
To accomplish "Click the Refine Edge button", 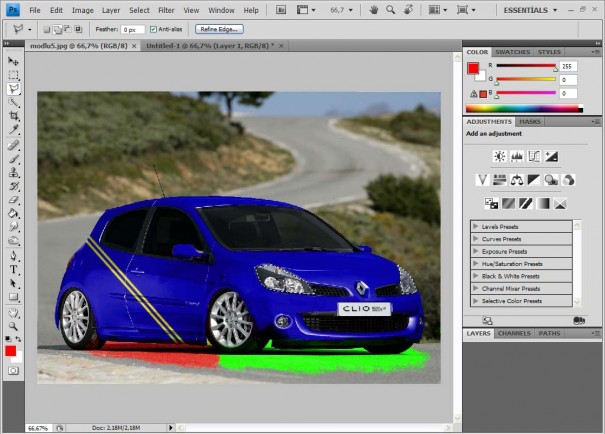I will click(219, 29).
